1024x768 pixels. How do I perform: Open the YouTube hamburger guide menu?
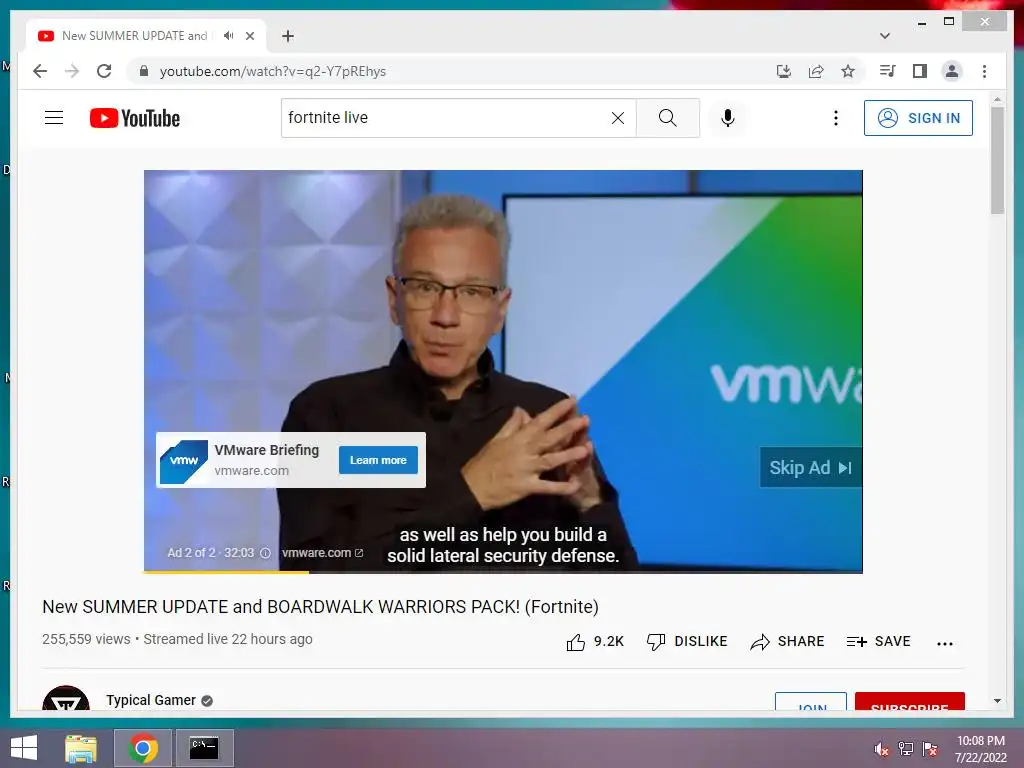click(54, 118)
